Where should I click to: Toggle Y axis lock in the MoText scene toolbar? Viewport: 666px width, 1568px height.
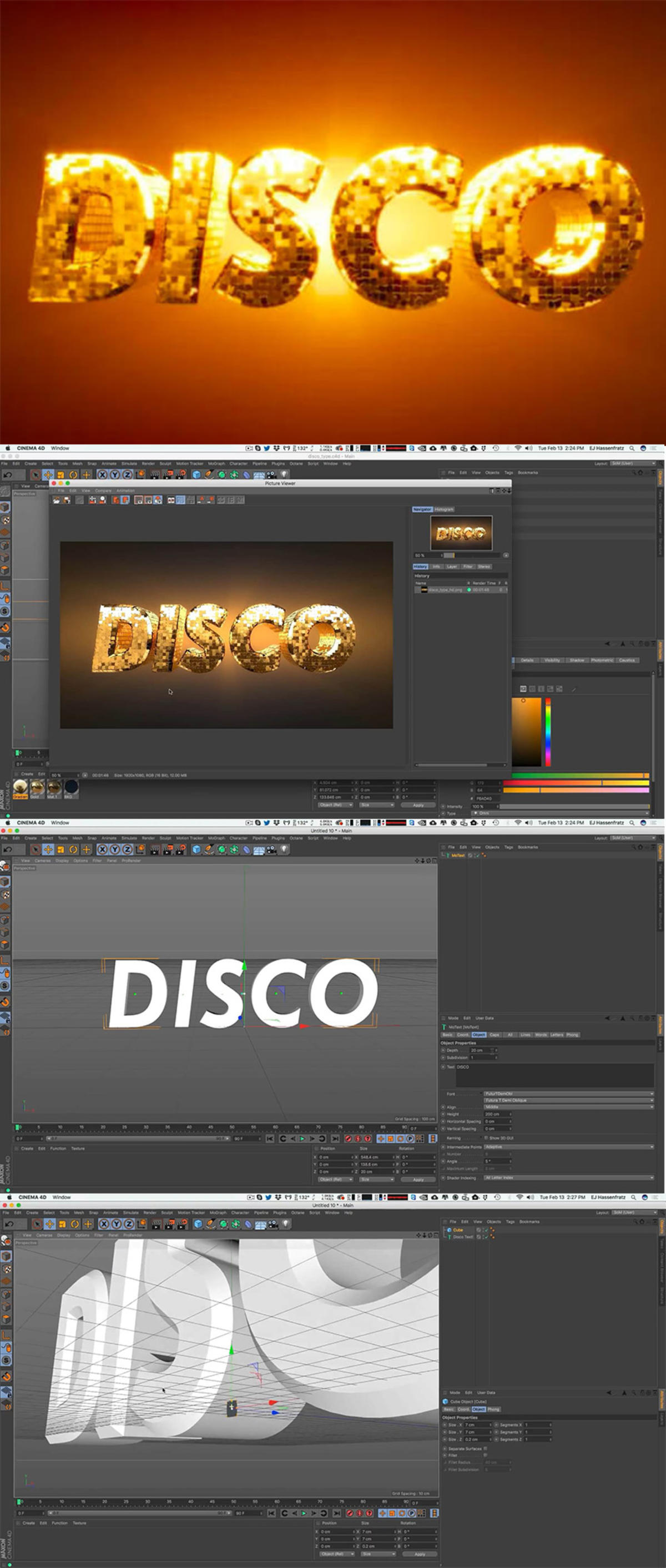[x=115, y=849]
